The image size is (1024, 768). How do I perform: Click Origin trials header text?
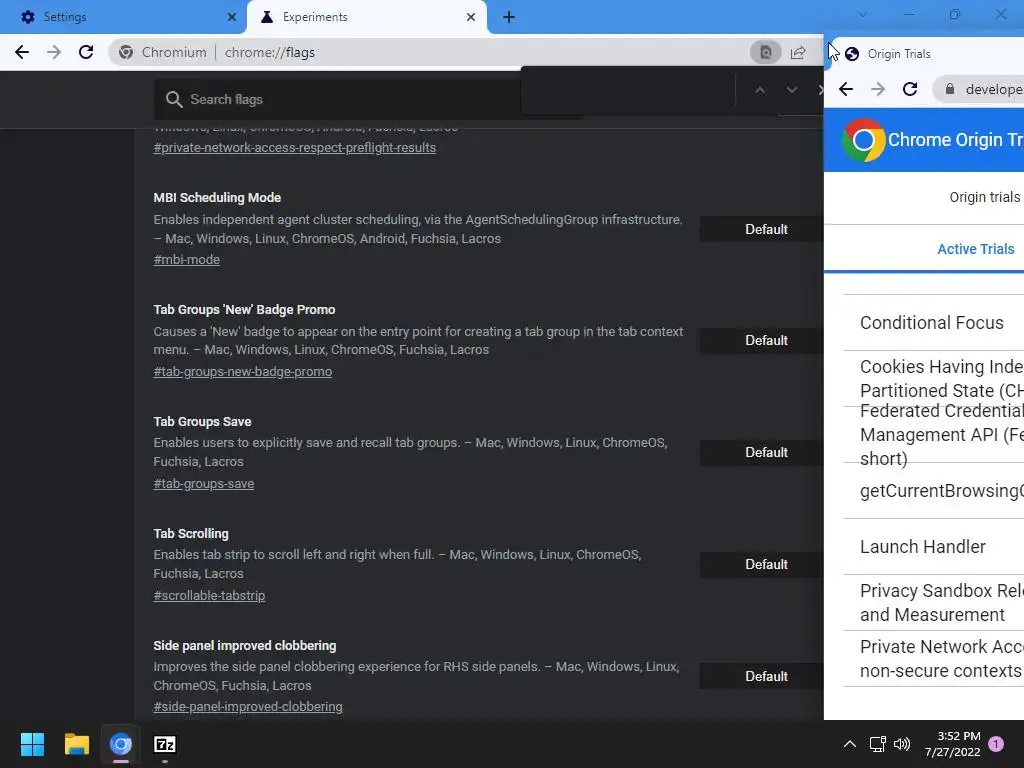coord(984,197)
